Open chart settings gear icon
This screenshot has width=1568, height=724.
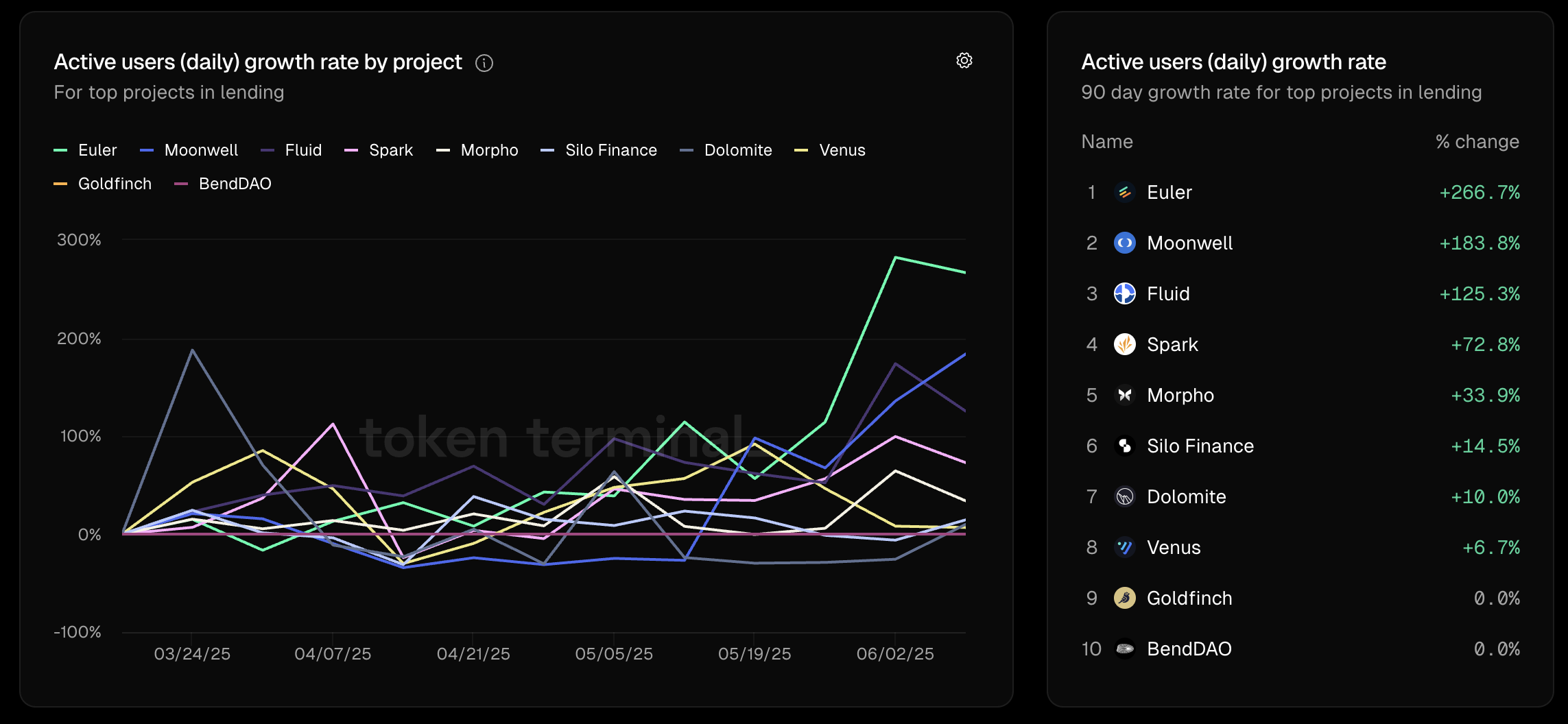click(x=964, y=61)
